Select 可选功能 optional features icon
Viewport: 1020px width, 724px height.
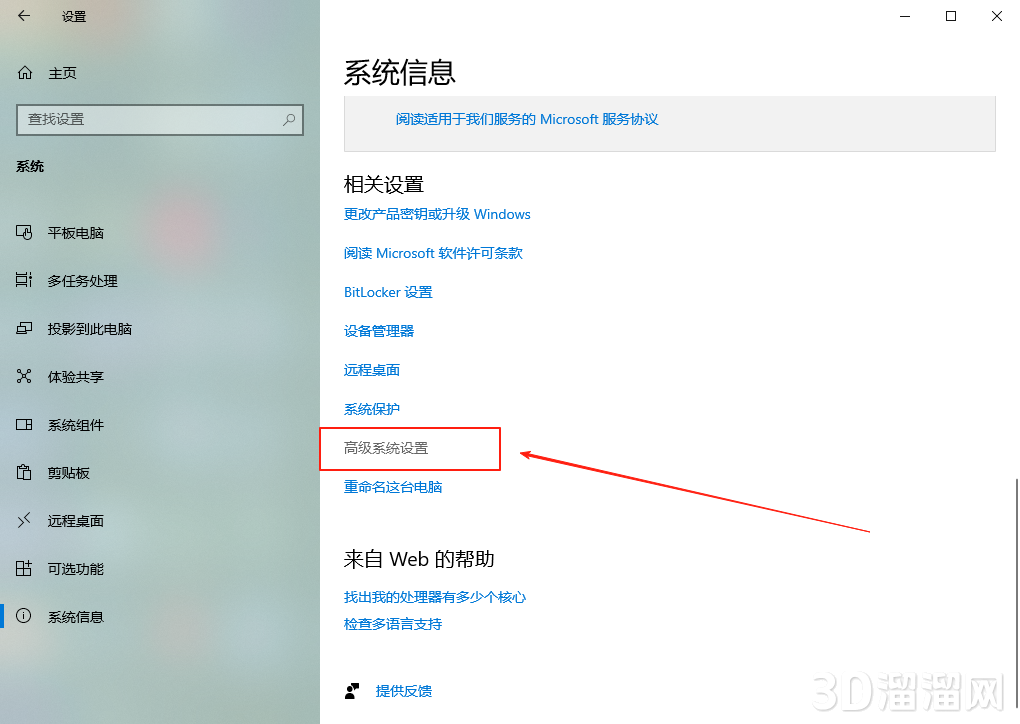point(24,569)
